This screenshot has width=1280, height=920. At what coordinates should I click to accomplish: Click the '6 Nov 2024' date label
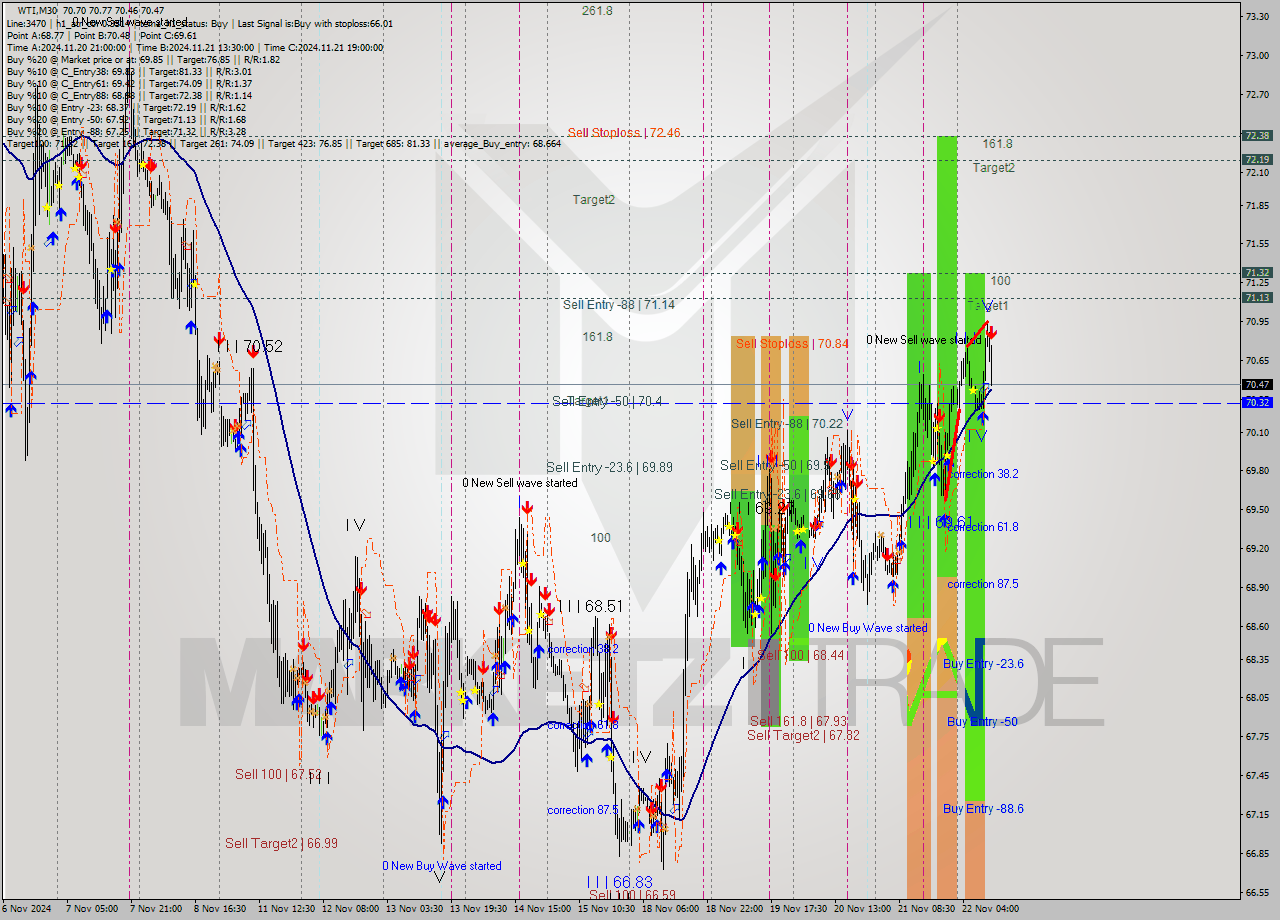(x=28, y=909)
